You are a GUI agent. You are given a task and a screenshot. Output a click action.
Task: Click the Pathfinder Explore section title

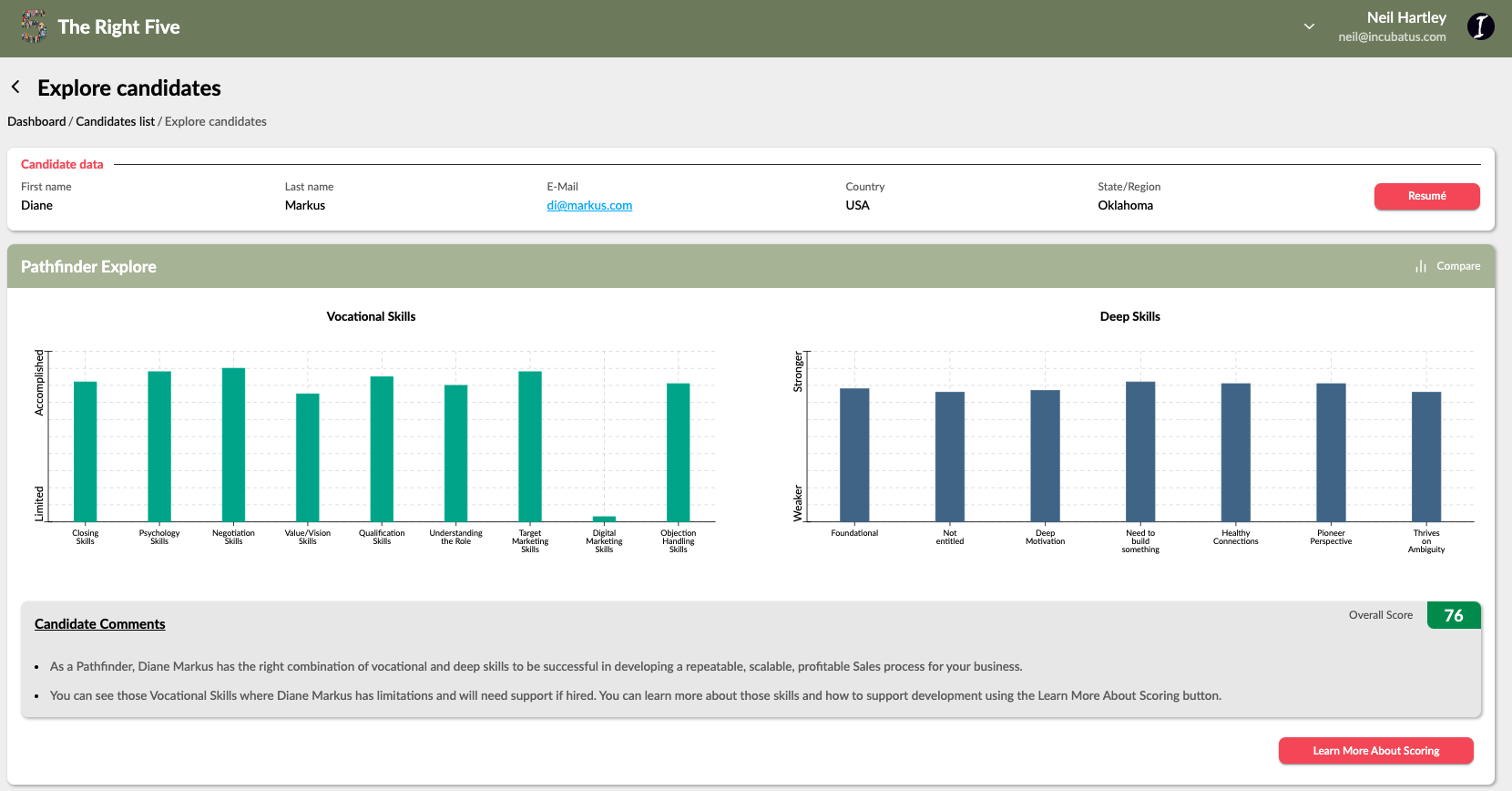(88, 267)
